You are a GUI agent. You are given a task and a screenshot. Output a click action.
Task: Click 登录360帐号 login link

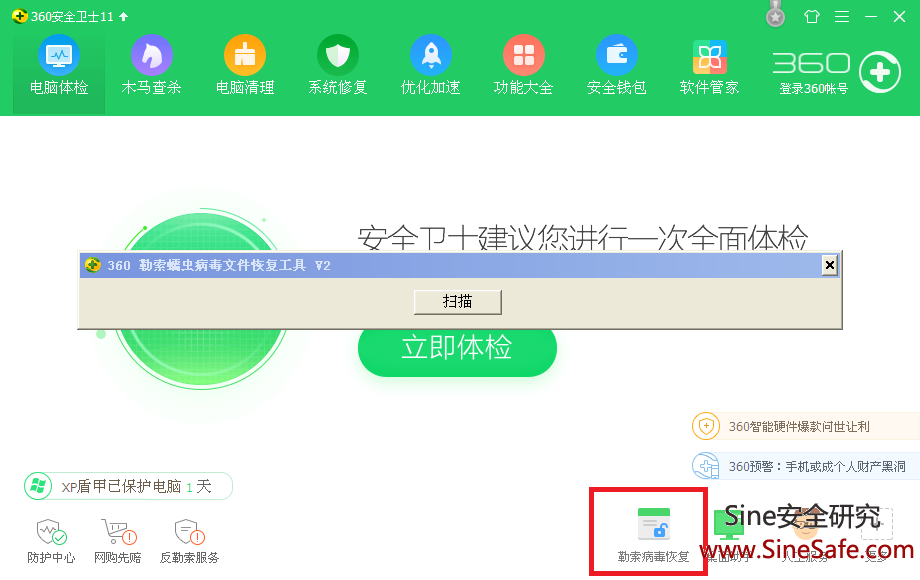pos(813,89)
